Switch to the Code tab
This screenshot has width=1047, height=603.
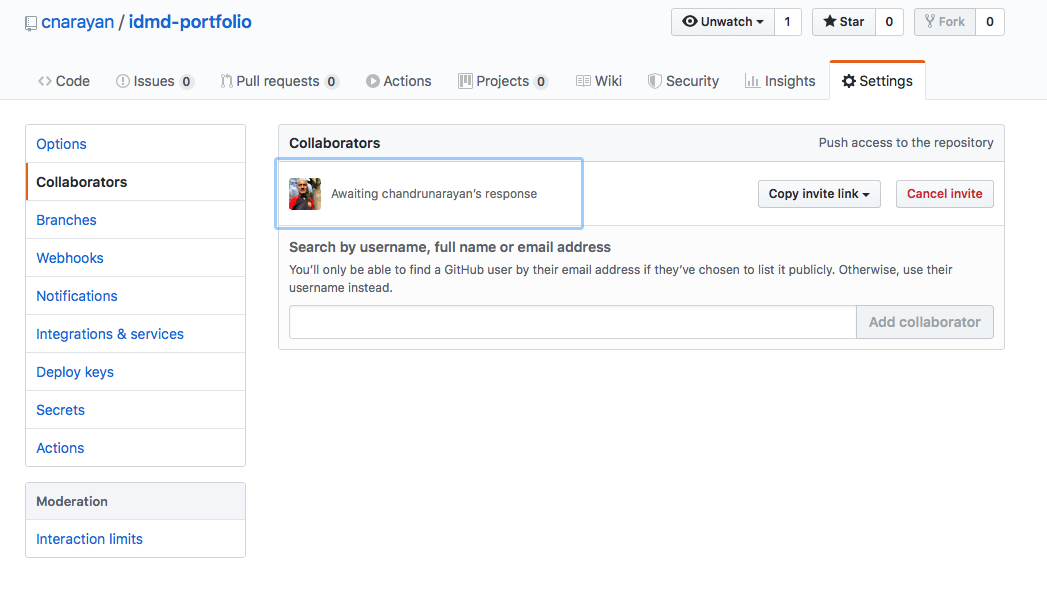(64, 81)
